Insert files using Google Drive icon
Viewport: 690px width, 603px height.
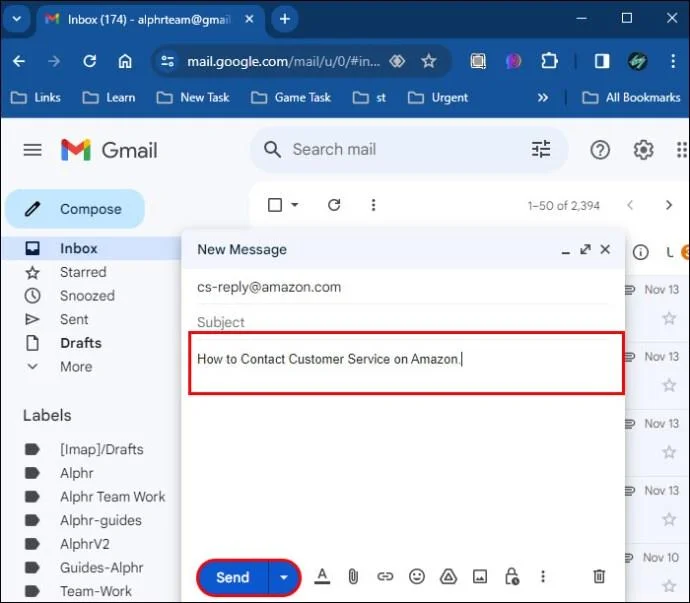[448, 577]
